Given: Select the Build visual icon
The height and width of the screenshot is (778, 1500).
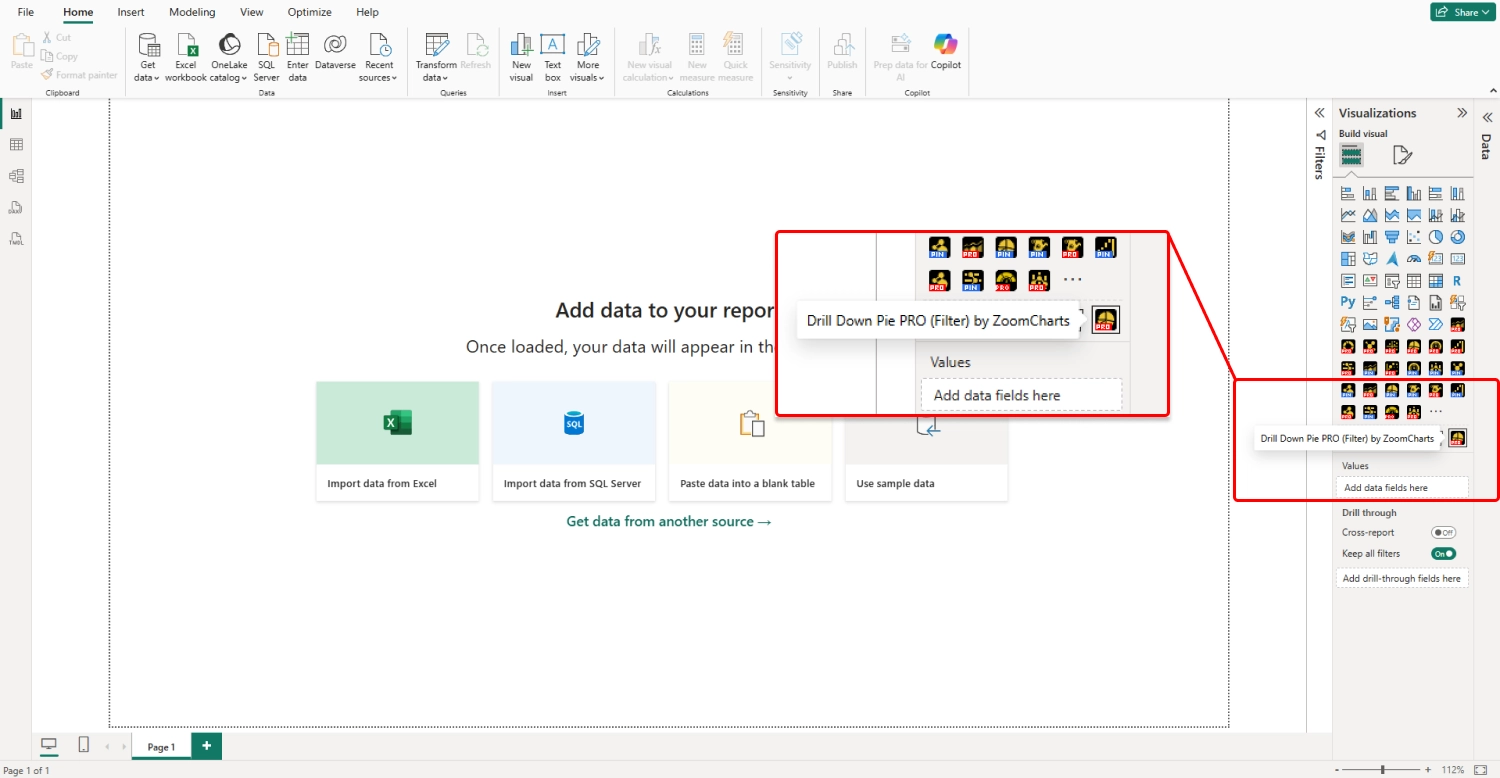Looking at the screenshot, I should click(1351, 155).
